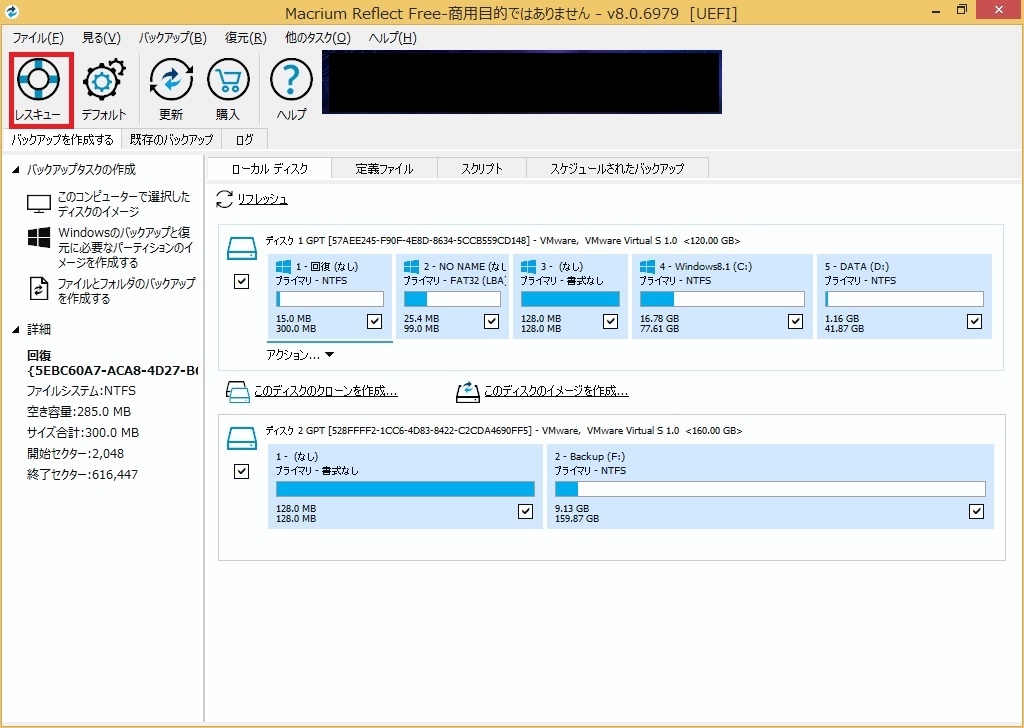Click the monitor icon for selected disk image
The image size is (1024, 728).
[39, 204]
